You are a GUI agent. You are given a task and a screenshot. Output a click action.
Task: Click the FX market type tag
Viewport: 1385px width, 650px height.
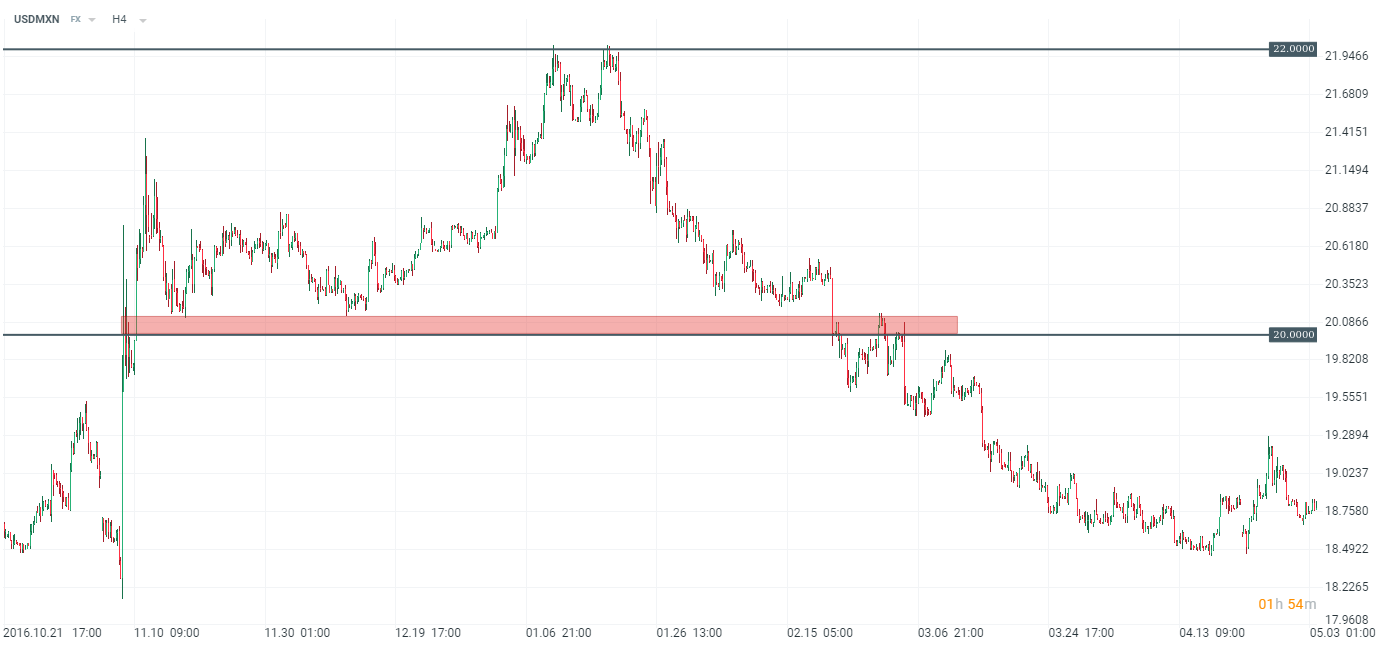[x=75, y=19]
